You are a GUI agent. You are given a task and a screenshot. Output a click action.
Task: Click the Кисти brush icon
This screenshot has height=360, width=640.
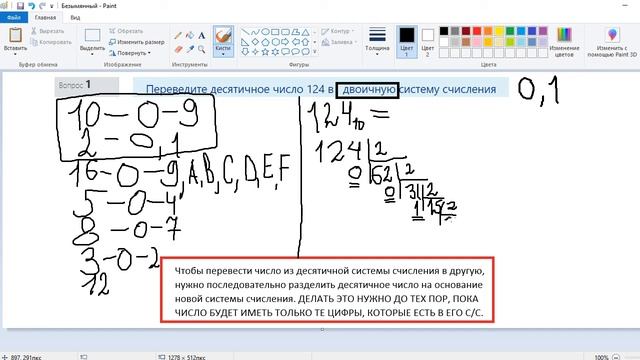pos(223,36)
